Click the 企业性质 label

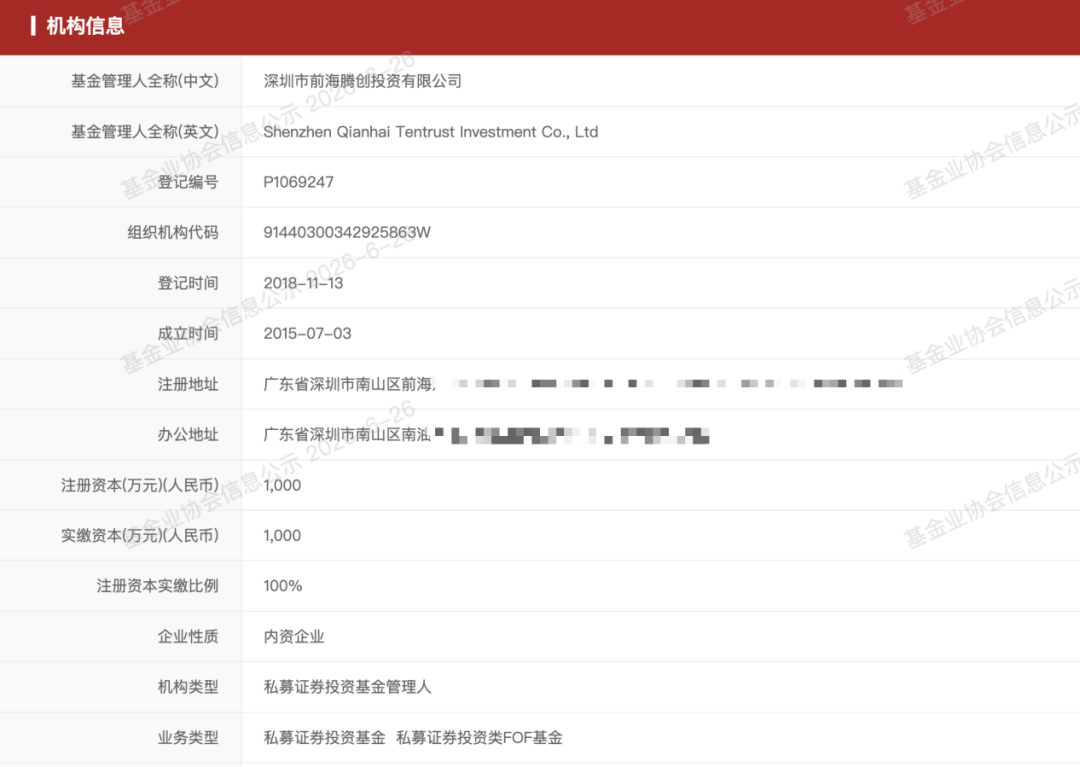pos(188,636)
